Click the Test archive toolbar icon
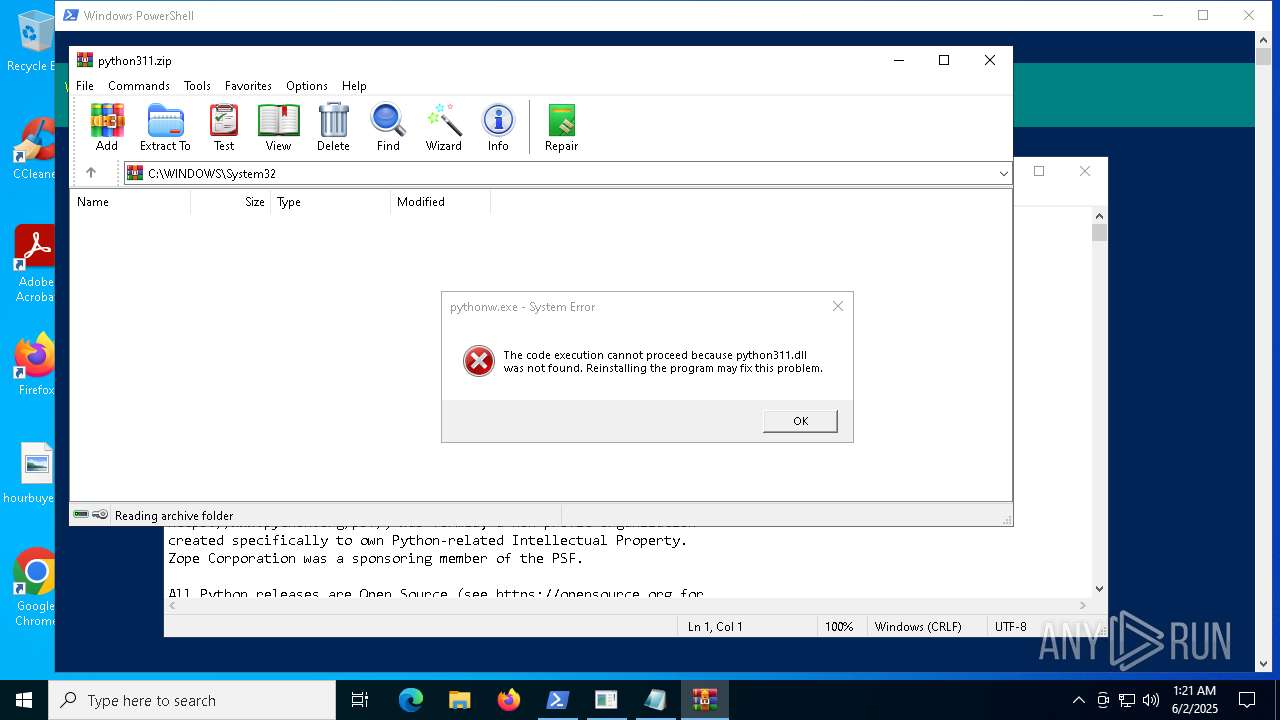1280x720 pixels. 224,127
